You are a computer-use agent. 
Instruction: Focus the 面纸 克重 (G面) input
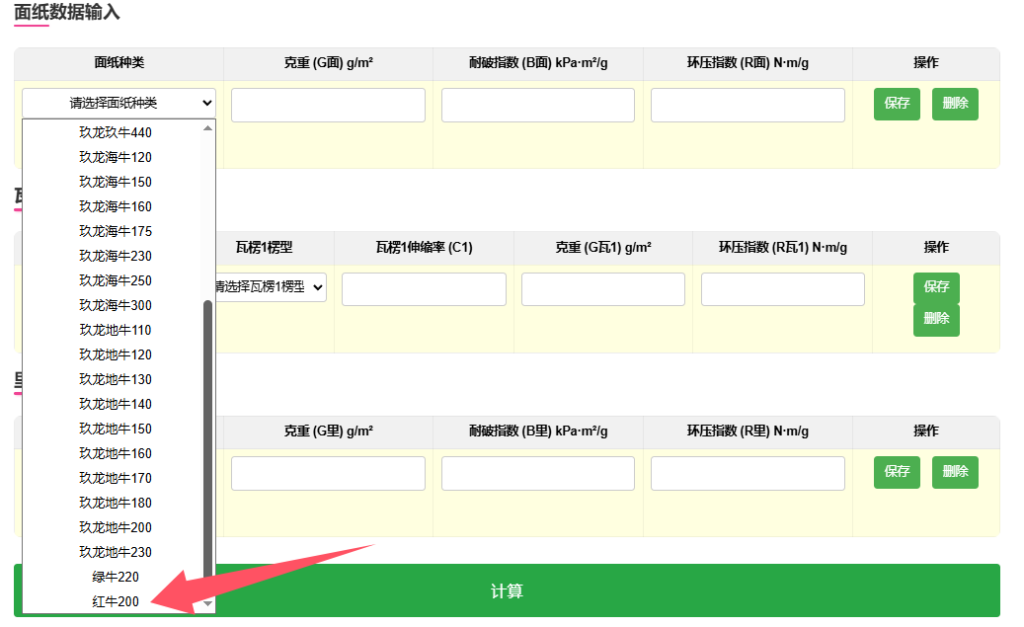[x=328, y=105]
